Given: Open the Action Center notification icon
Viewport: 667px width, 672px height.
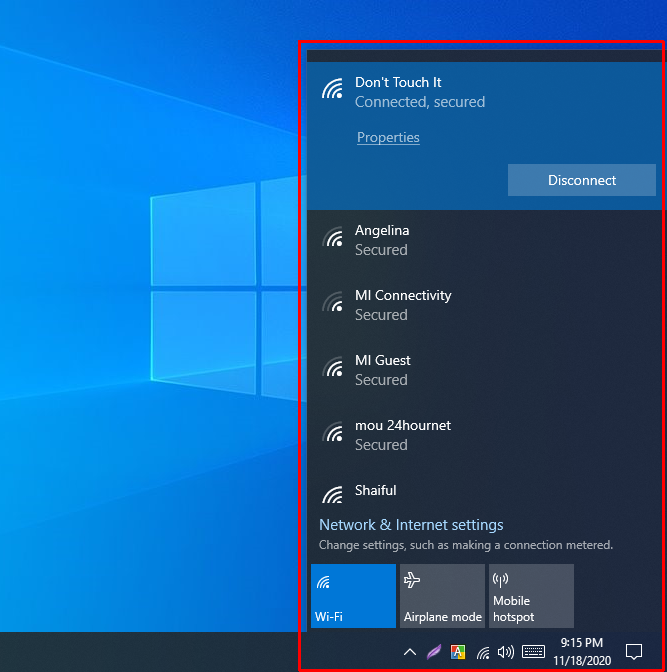Looking at the screenshot, I should (633, 652).
